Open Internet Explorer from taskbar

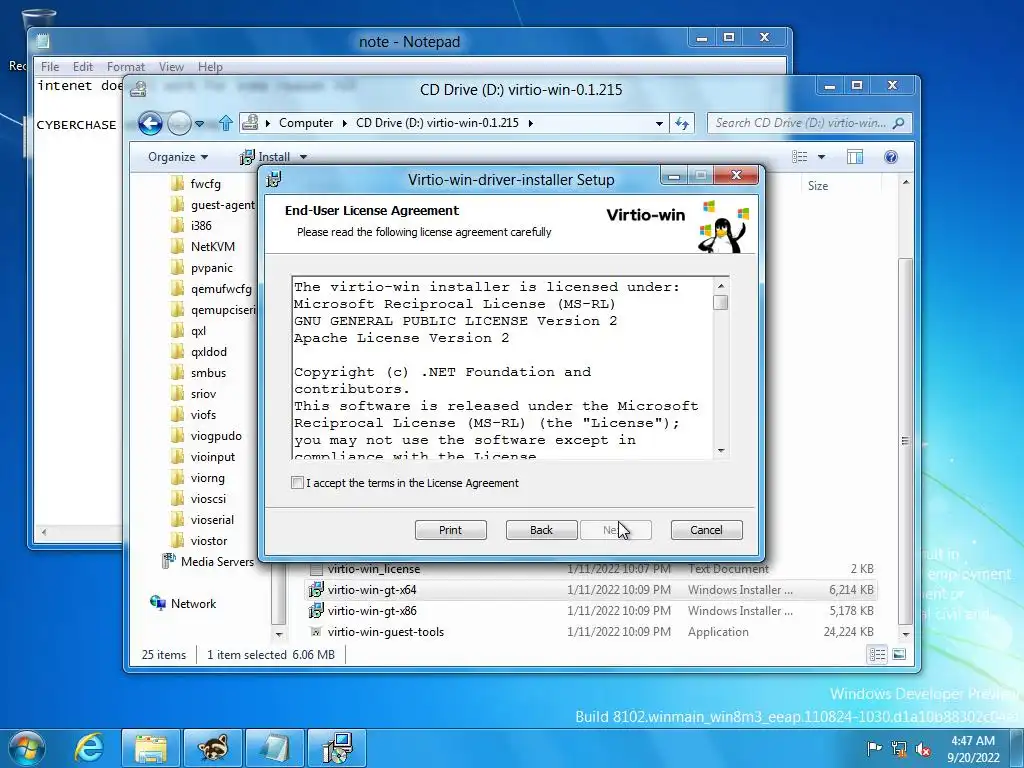point(89,748)
